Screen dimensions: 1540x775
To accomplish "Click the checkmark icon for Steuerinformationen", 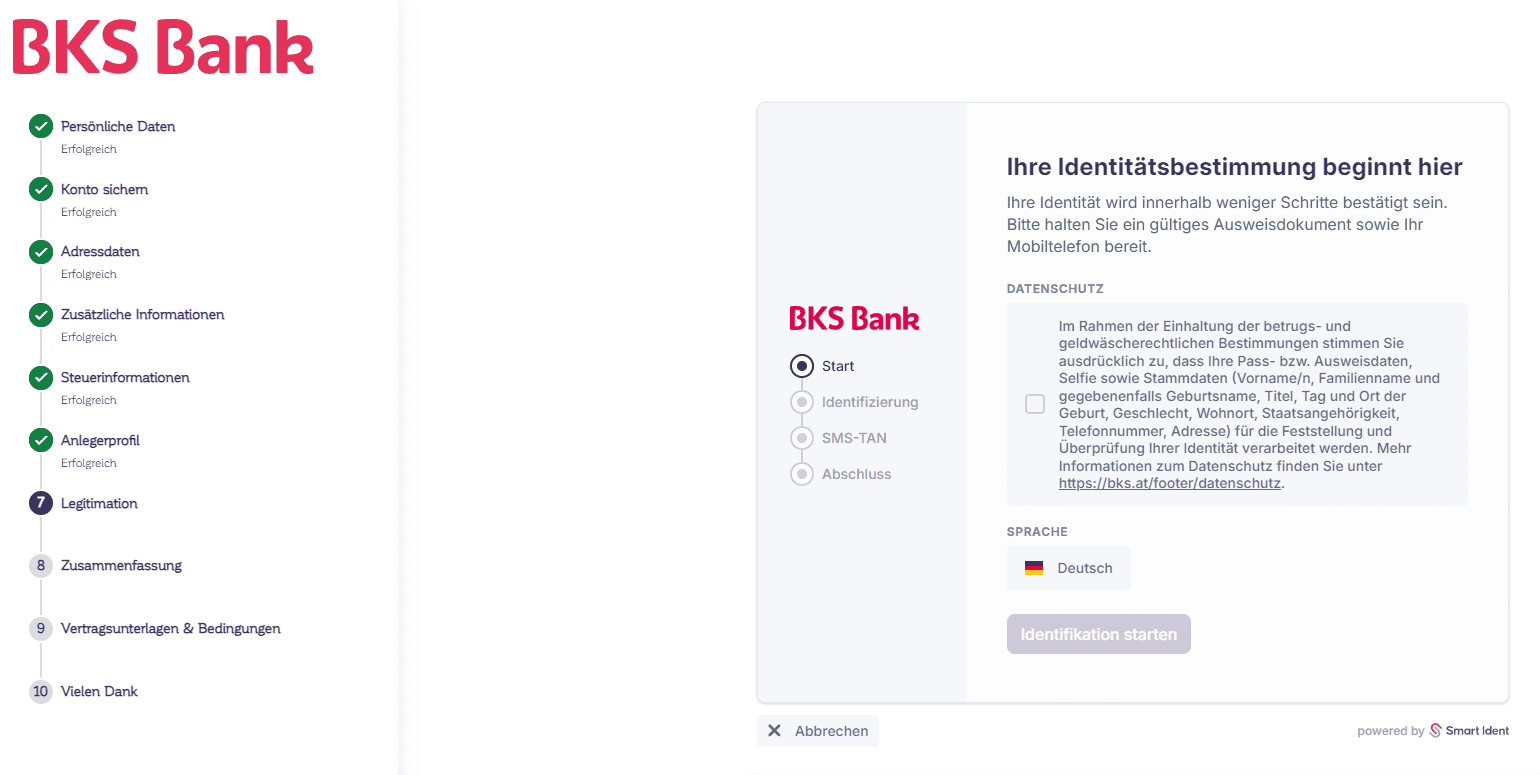I will [41, 378].
